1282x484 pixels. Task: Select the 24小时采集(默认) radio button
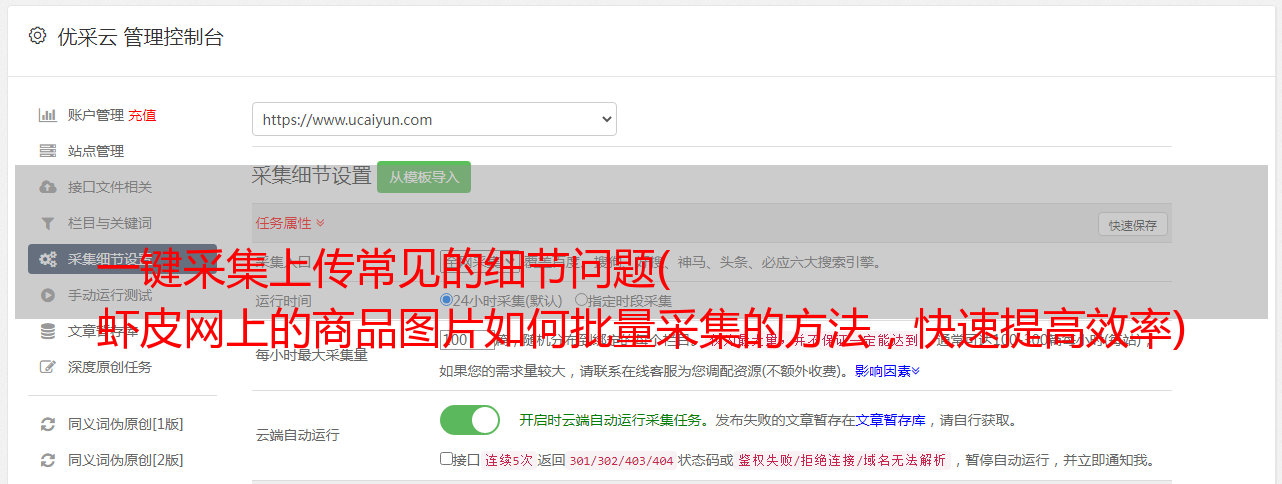click(x=446, y=300)
